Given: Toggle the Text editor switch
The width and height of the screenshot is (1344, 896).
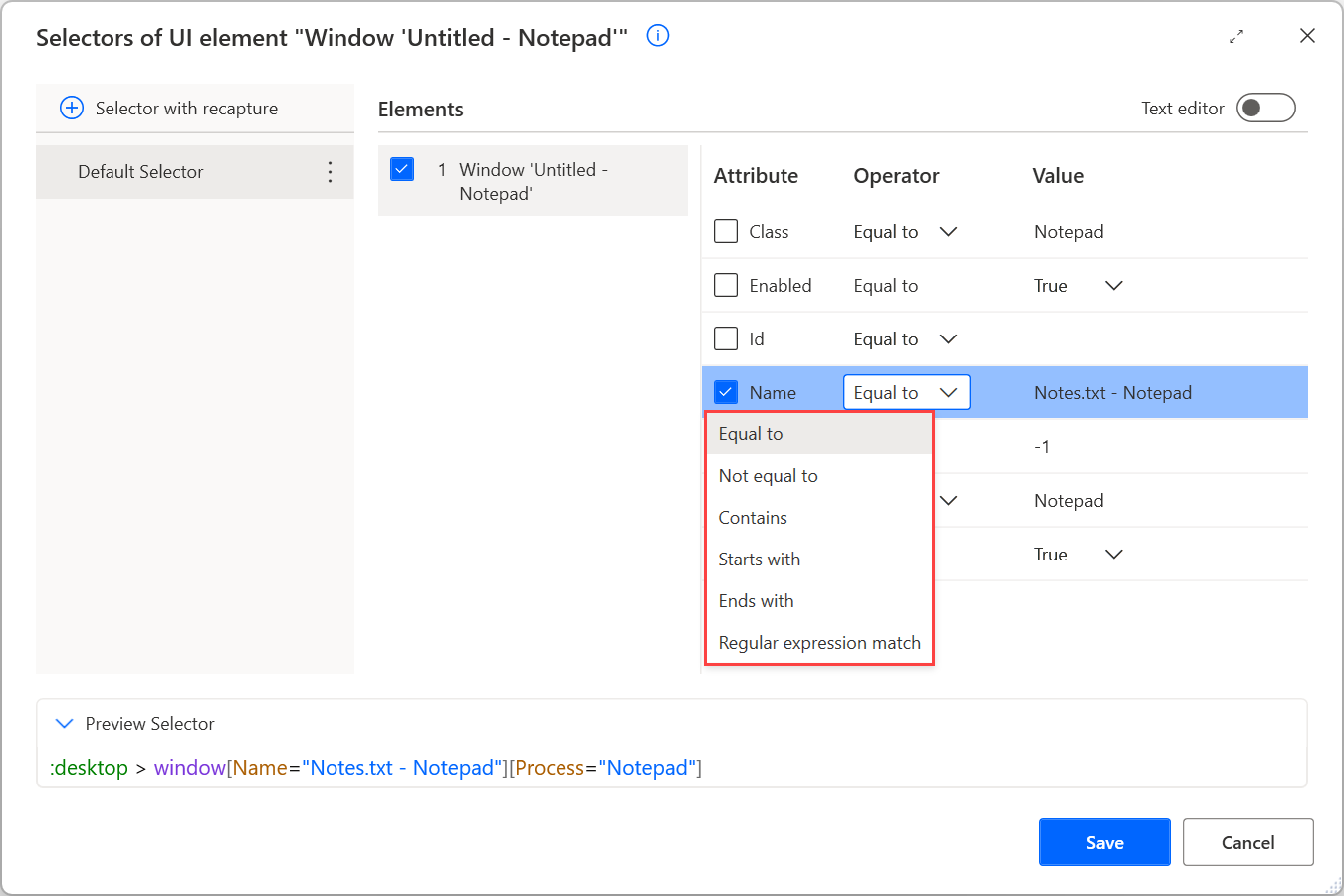Looking at the screenshot, I should pos(1265,108).
